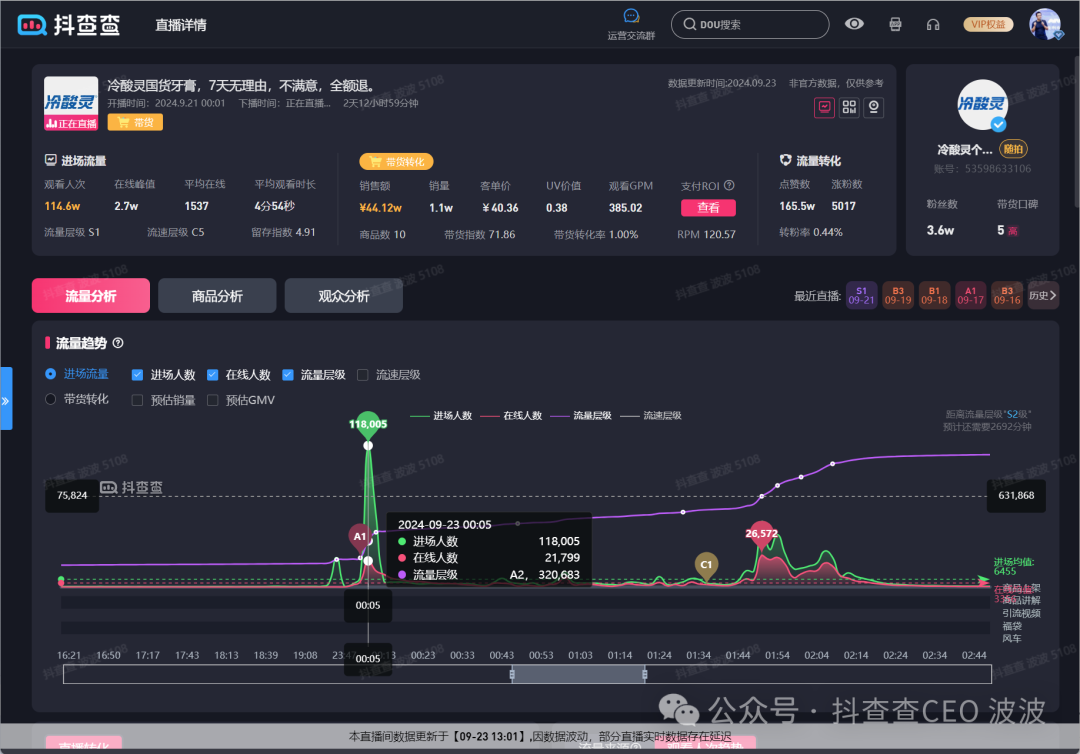1080x754 pixels.
Task: Click the webcam record icon
Action: point(873,107)
